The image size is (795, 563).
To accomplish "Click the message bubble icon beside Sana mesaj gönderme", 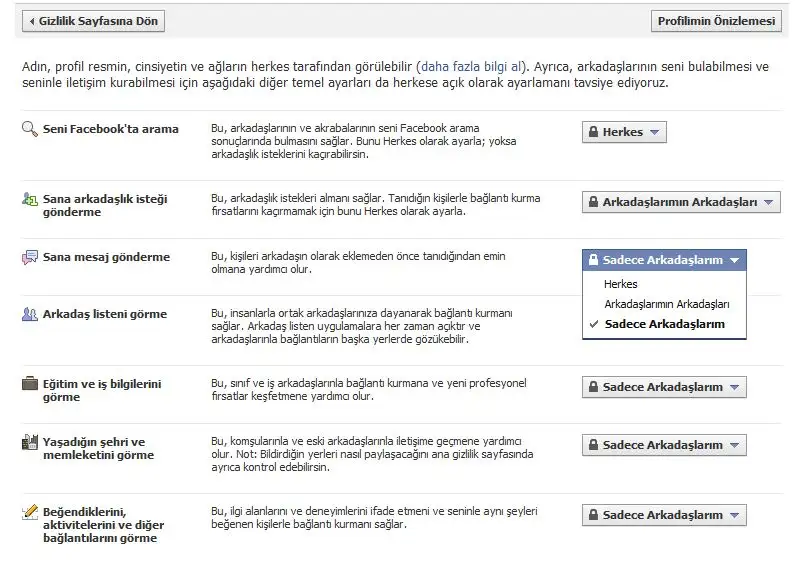I will coord(30,258).
